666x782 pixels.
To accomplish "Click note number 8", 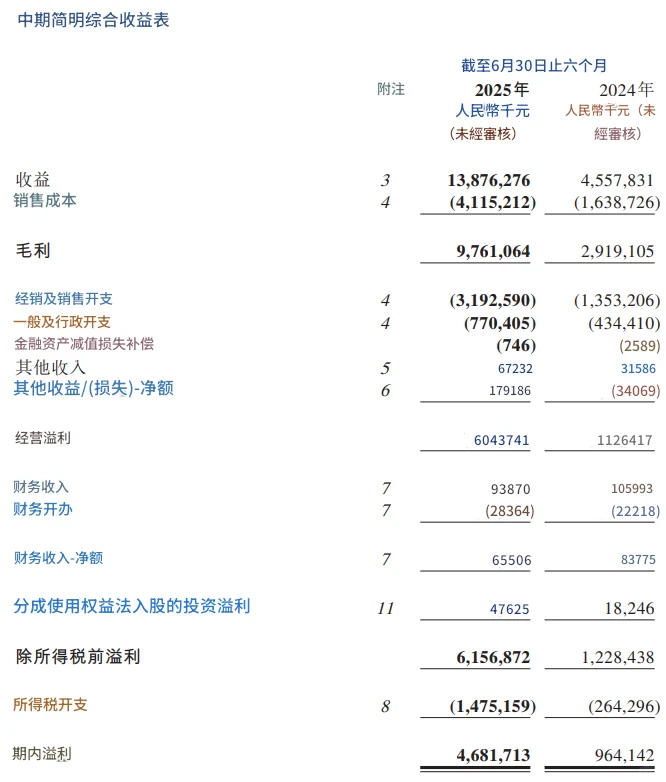I will coord(386,707).
